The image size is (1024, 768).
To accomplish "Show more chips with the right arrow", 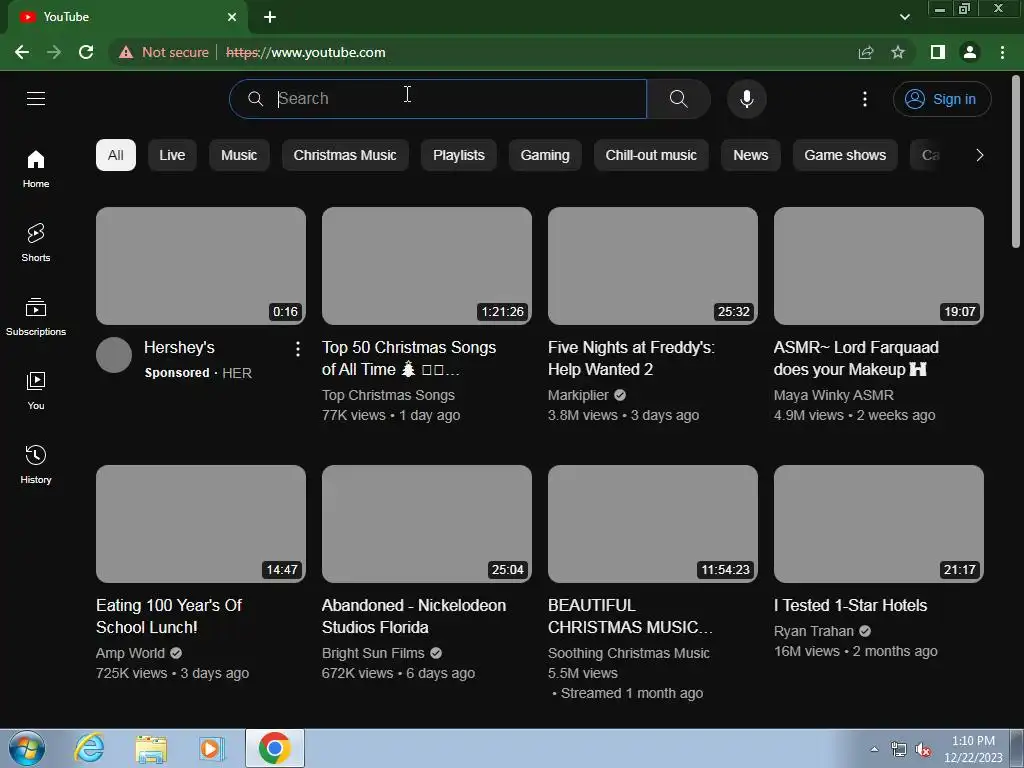I will coord(979,155).
